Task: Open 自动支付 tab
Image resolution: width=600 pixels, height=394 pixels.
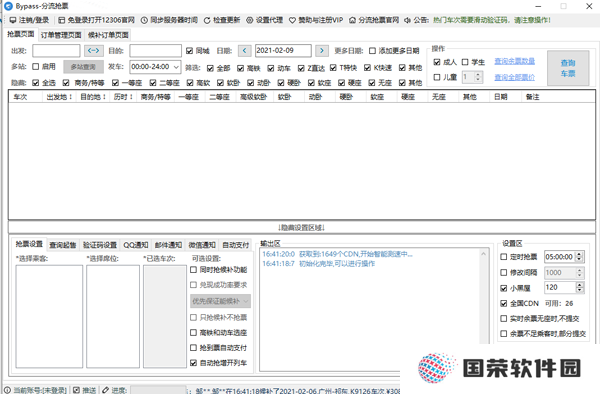Action: 235,245
